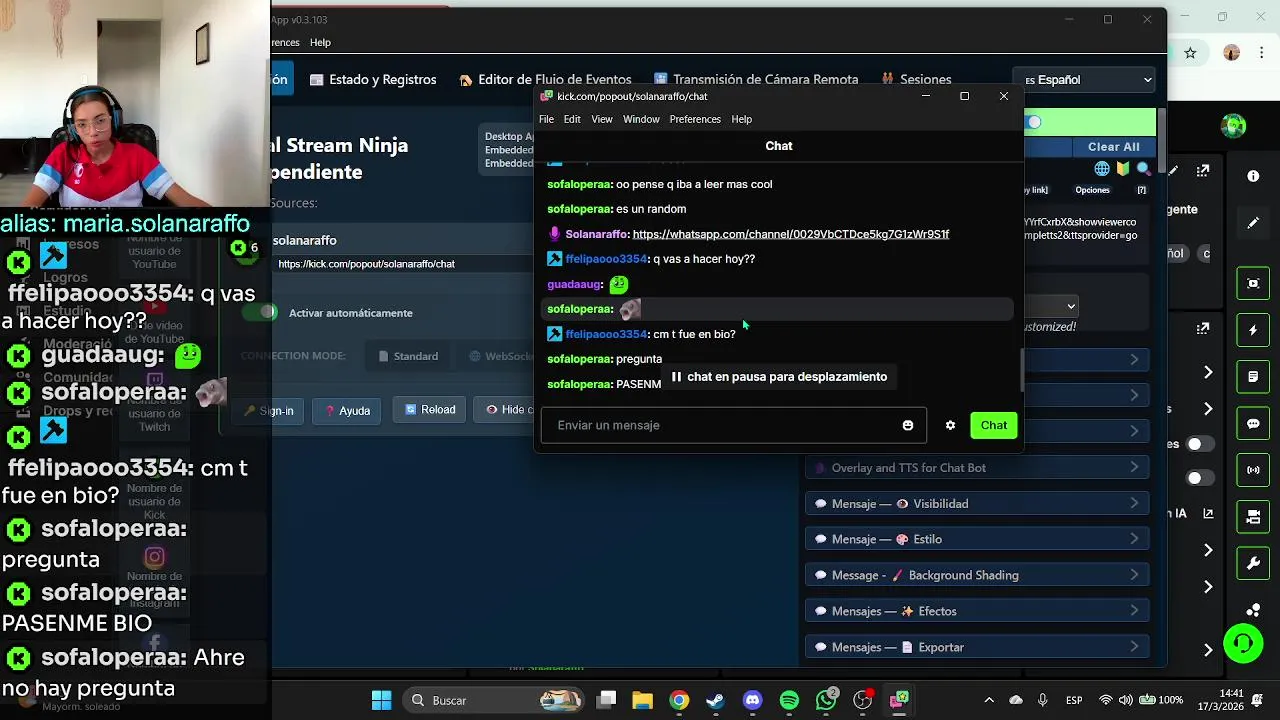Image resolution: width=1280 pixels, height=720 pixels.
Task: Click the screen capture icon in right sidebar
Action: [1253, 283]
